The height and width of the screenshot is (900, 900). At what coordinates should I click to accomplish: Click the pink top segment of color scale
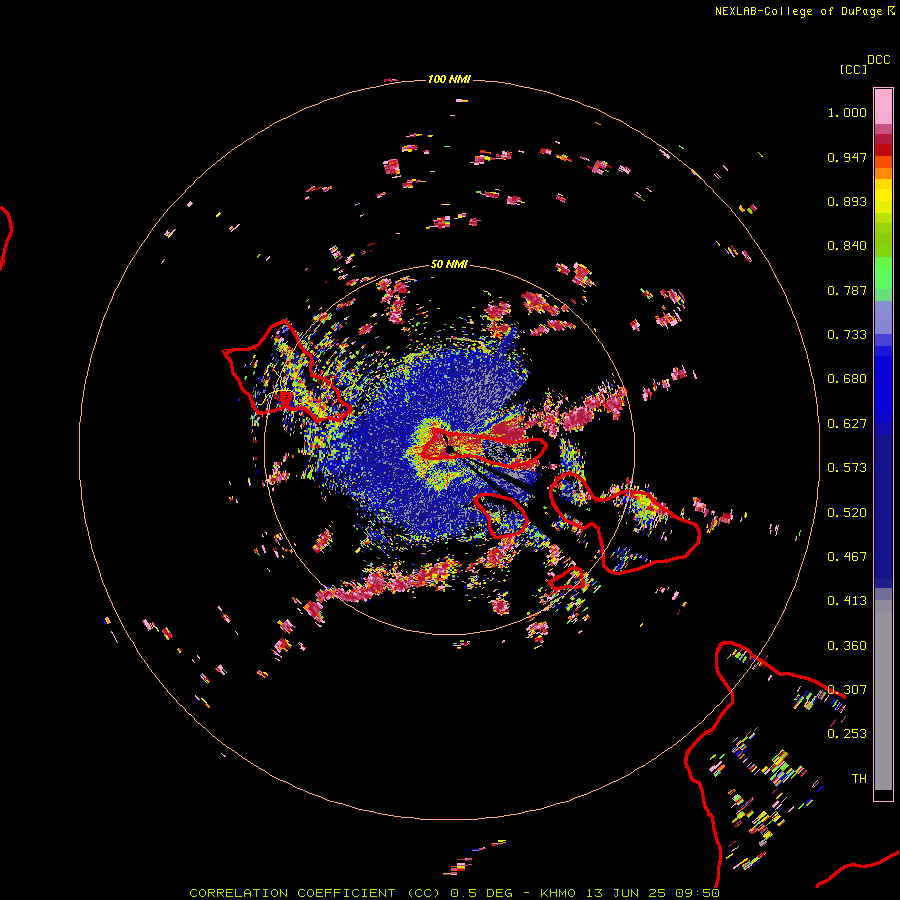click(883, 107)
